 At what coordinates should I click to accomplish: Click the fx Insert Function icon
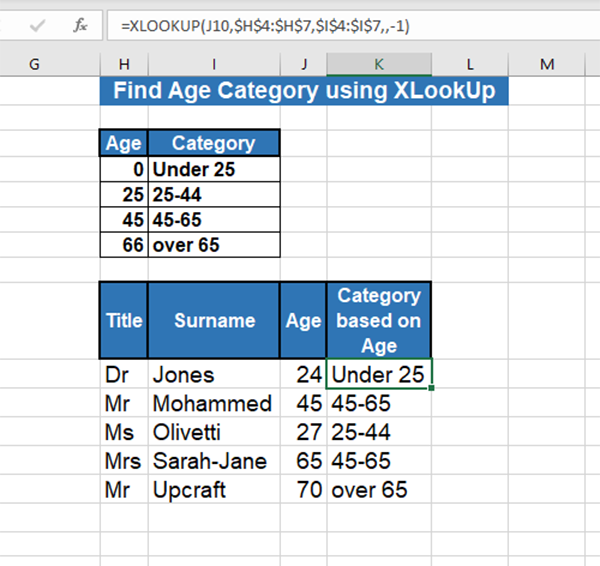pos(81,25)
